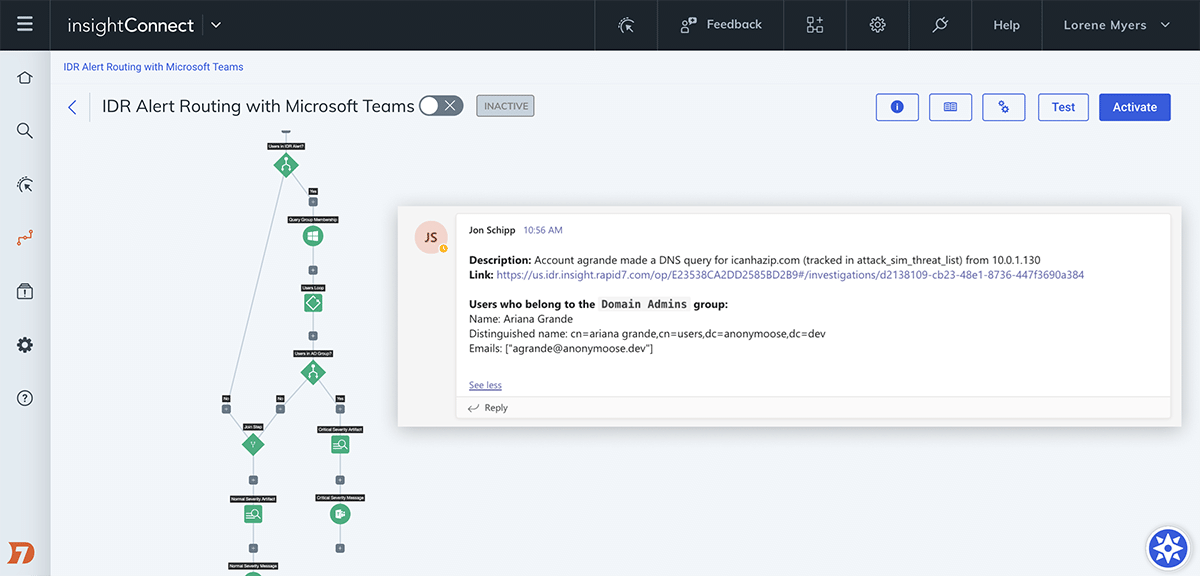Open Help in the top bar
This screenshot has height=576, width=1200.
pyautogui.click(x=1006, y=25)
